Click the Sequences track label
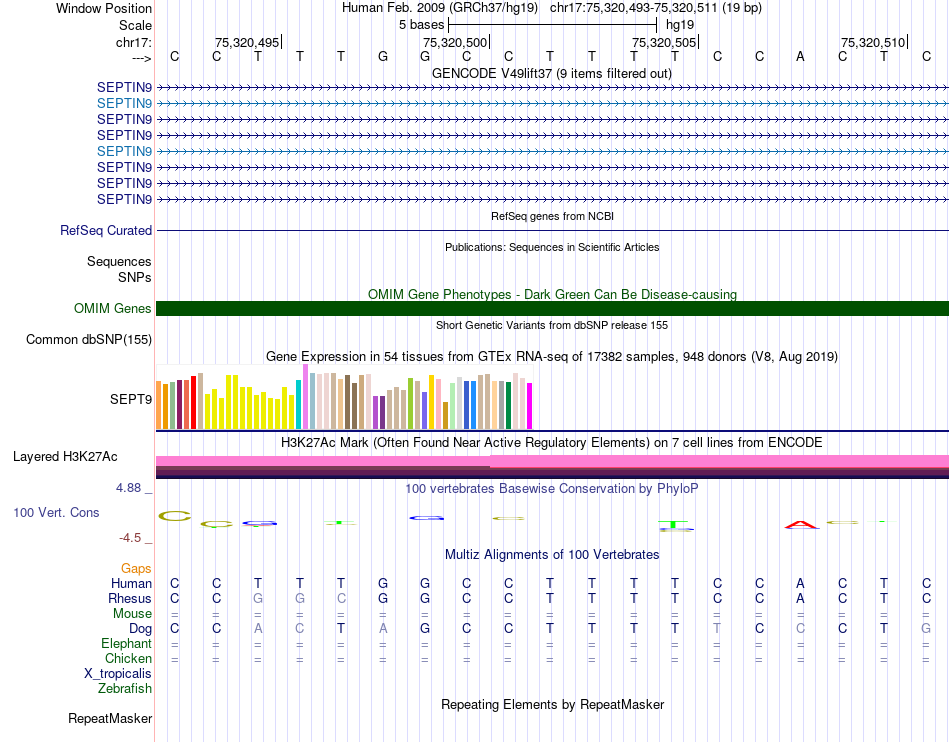This screenshot has width=950, height=742. [119, 261]
